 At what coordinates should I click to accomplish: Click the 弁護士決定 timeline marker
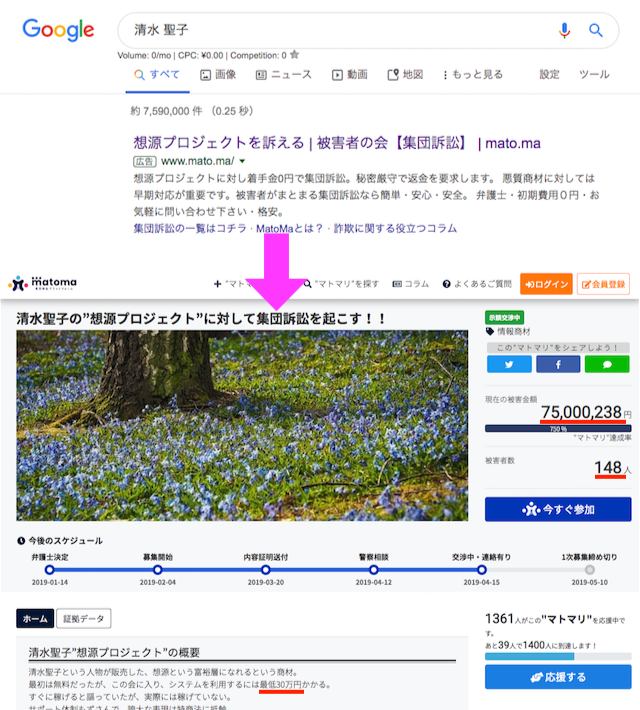click(x=50, y=570)
